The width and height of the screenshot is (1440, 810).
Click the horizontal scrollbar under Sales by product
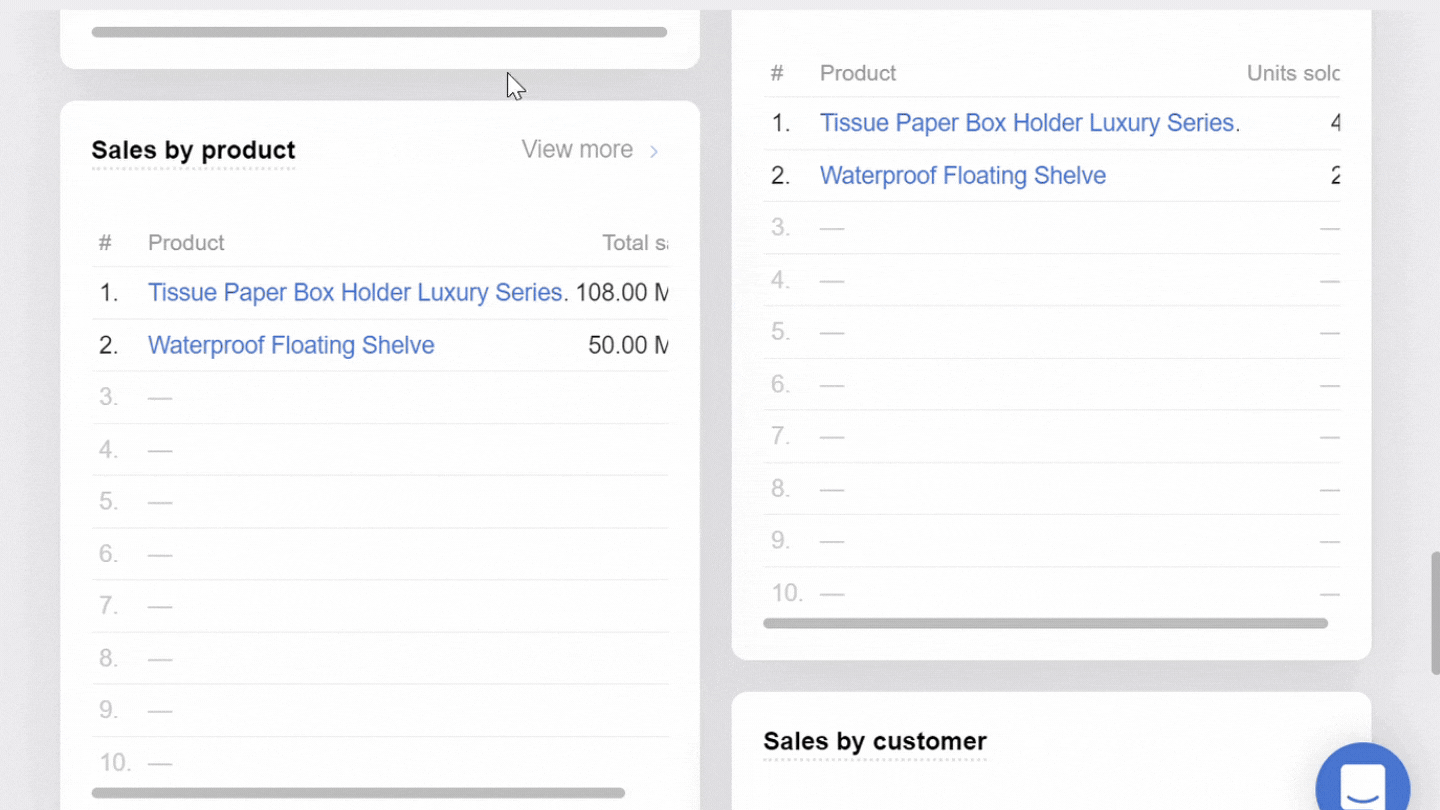(x=358, y=793)
